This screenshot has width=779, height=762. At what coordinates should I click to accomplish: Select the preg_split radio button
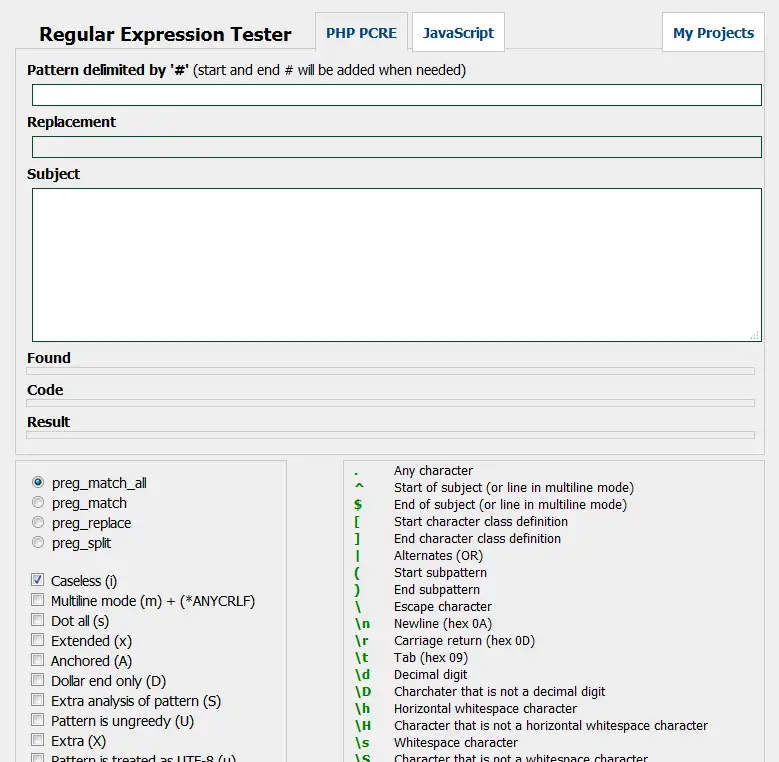click(38, 542)
